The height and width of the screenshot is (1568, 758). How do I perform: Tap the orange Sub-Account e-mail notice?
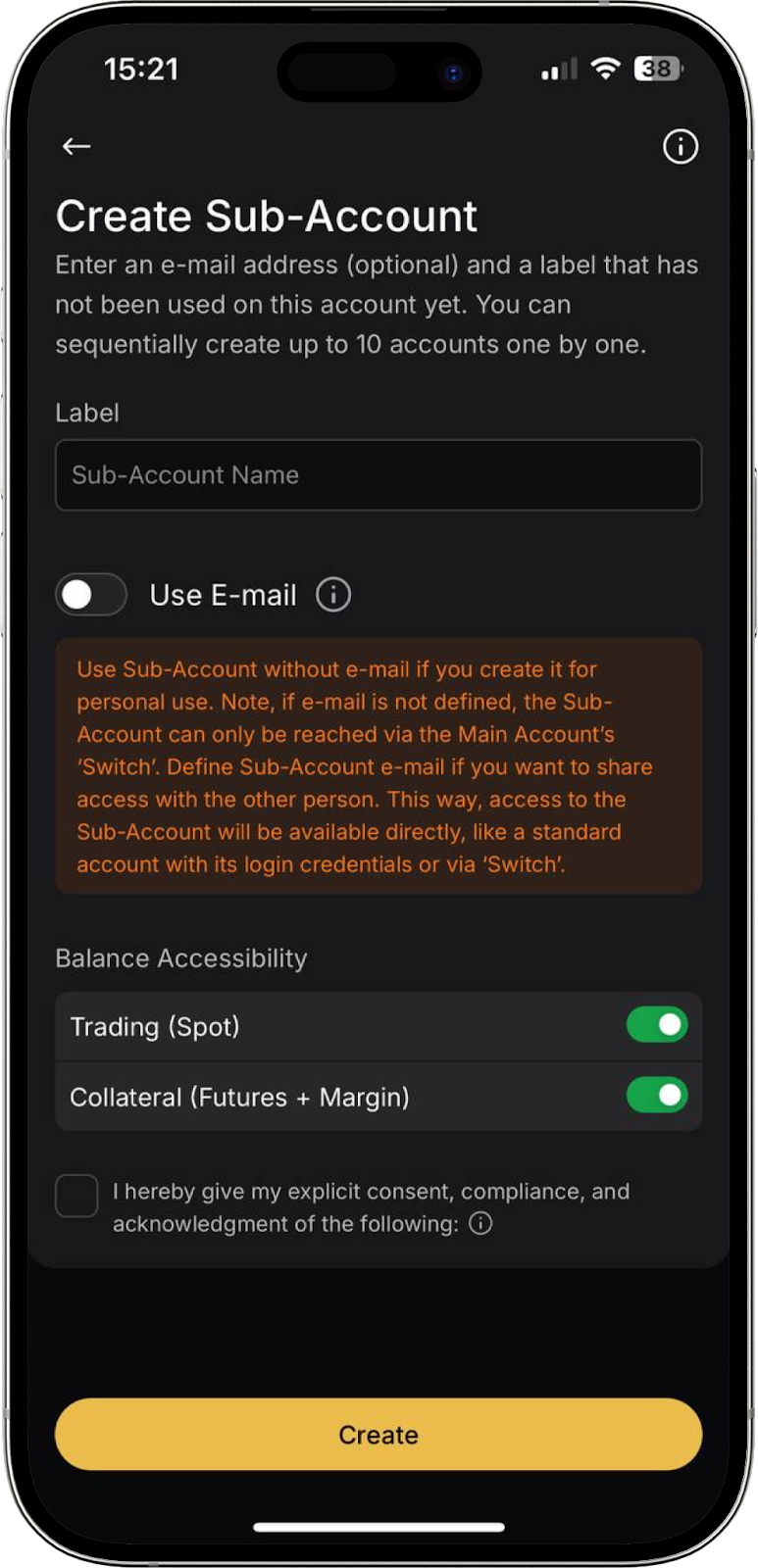379,766
